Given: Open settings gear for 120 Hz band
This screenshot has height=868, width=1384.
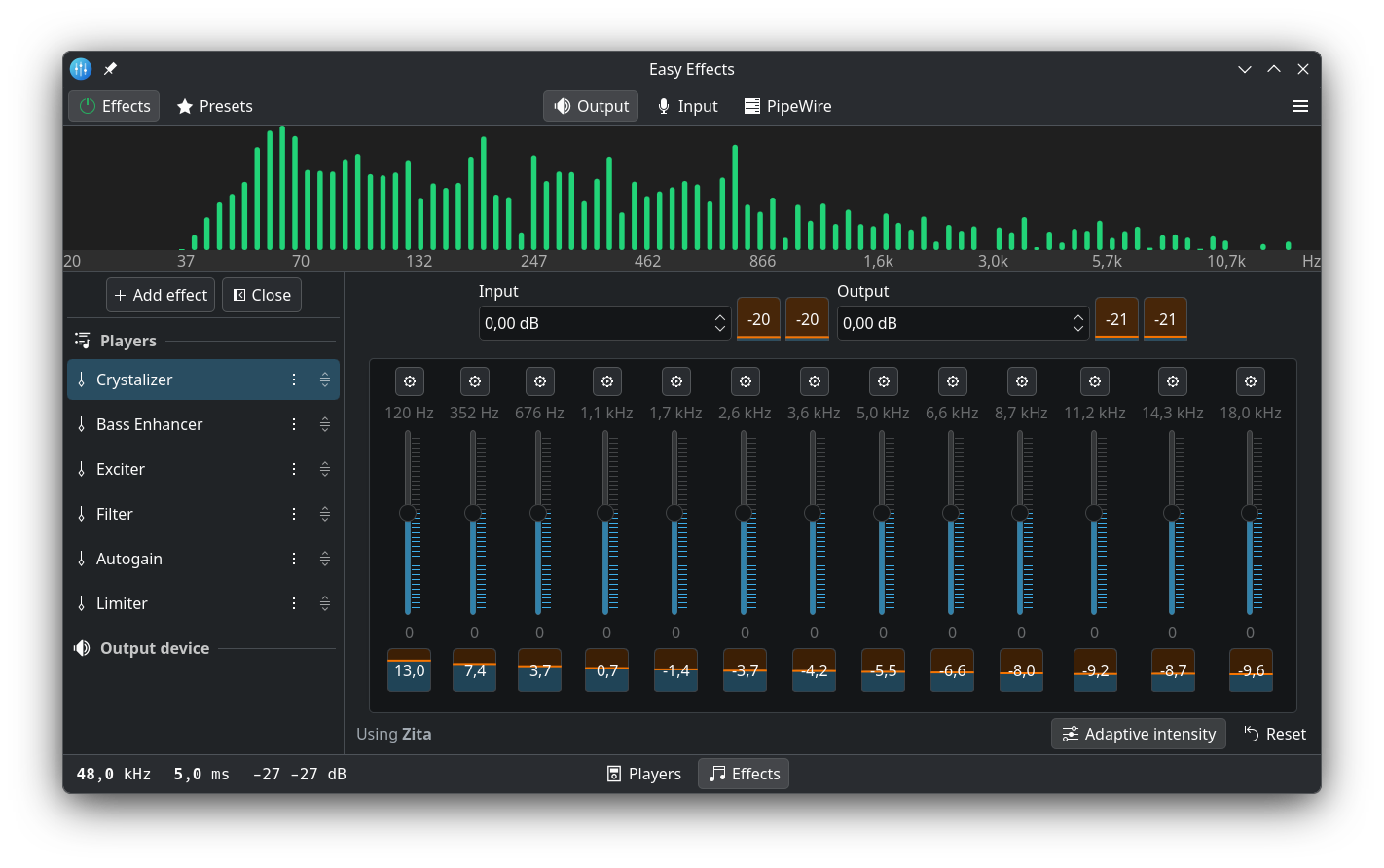Looking at the screenshot, I should [409, 381].
